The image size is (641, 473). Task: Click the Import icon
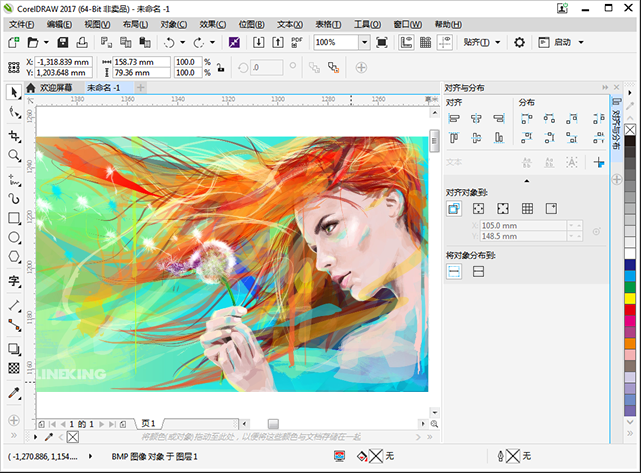pos(258,42)
